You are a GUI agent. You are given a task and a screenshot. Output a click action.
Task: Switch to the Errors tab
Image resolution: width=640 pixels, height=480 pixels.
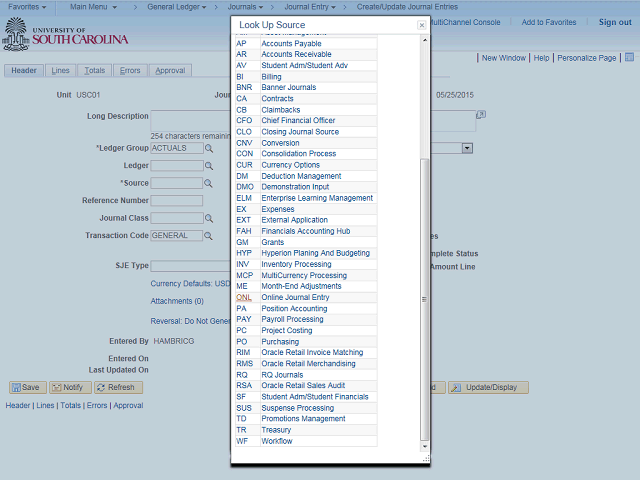click(x=130, y=71)
